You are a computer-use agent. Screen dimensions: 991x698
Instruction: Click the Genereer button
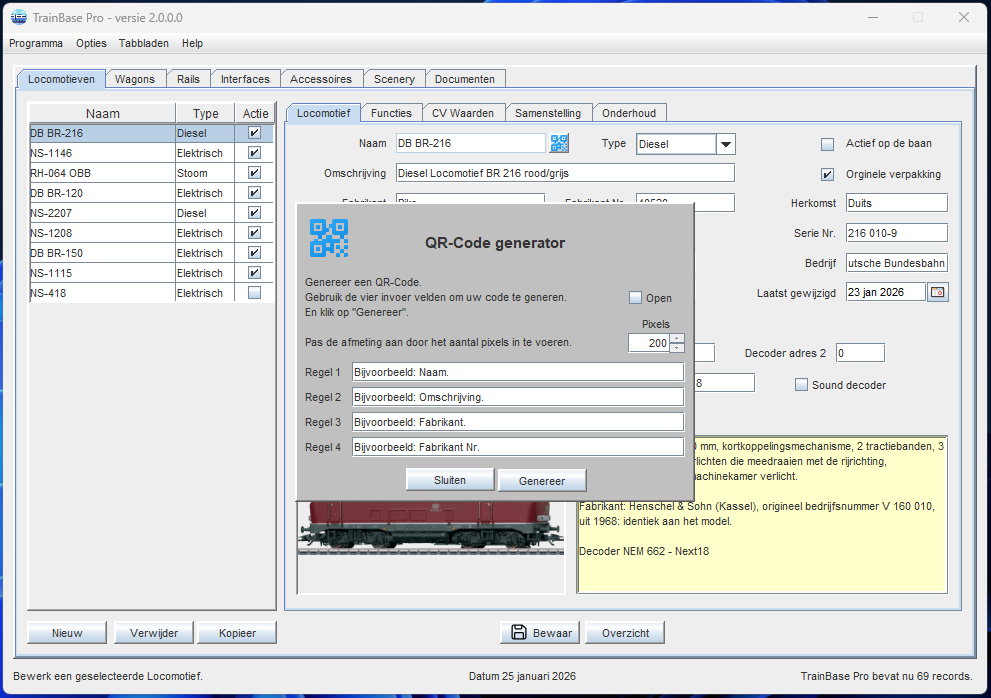click(x=542, y=481)
